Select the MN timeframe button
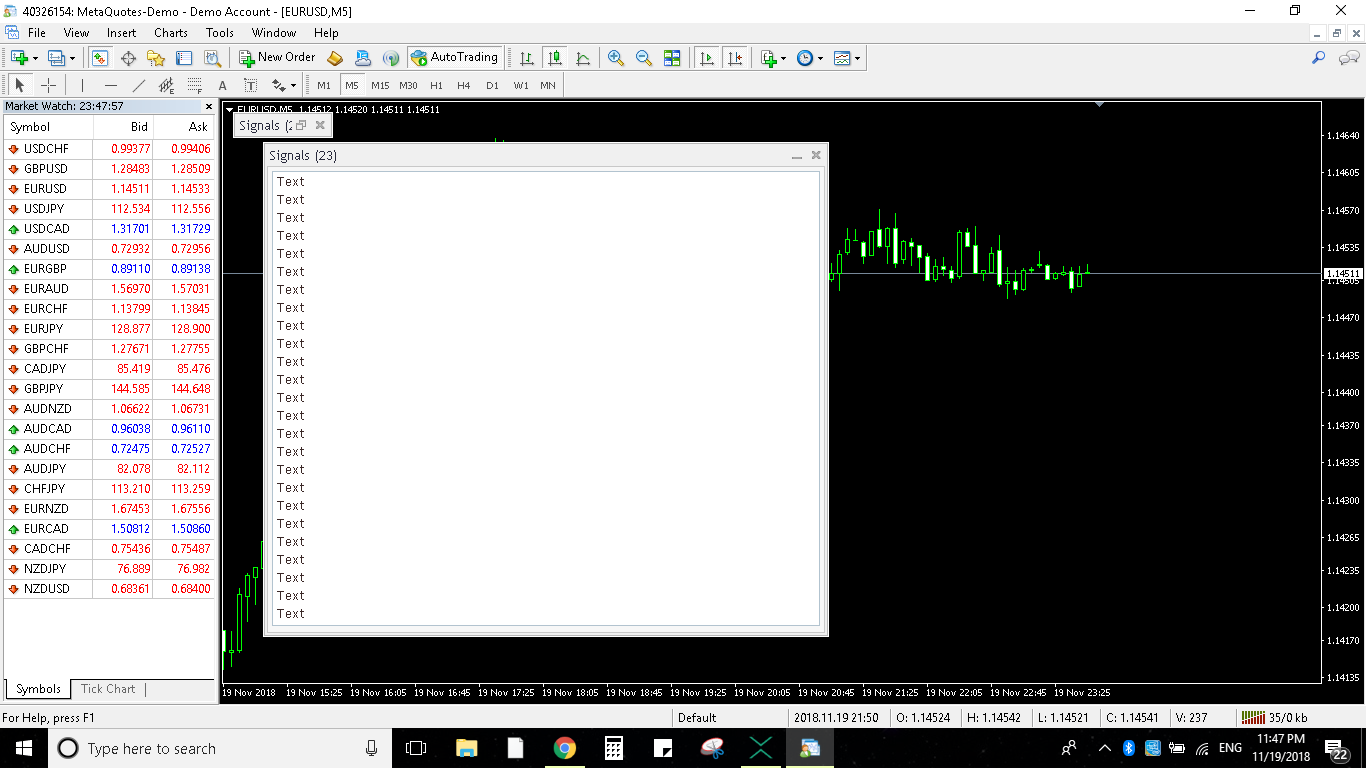This screenshot has width=1366, height=768. point(548,85)
